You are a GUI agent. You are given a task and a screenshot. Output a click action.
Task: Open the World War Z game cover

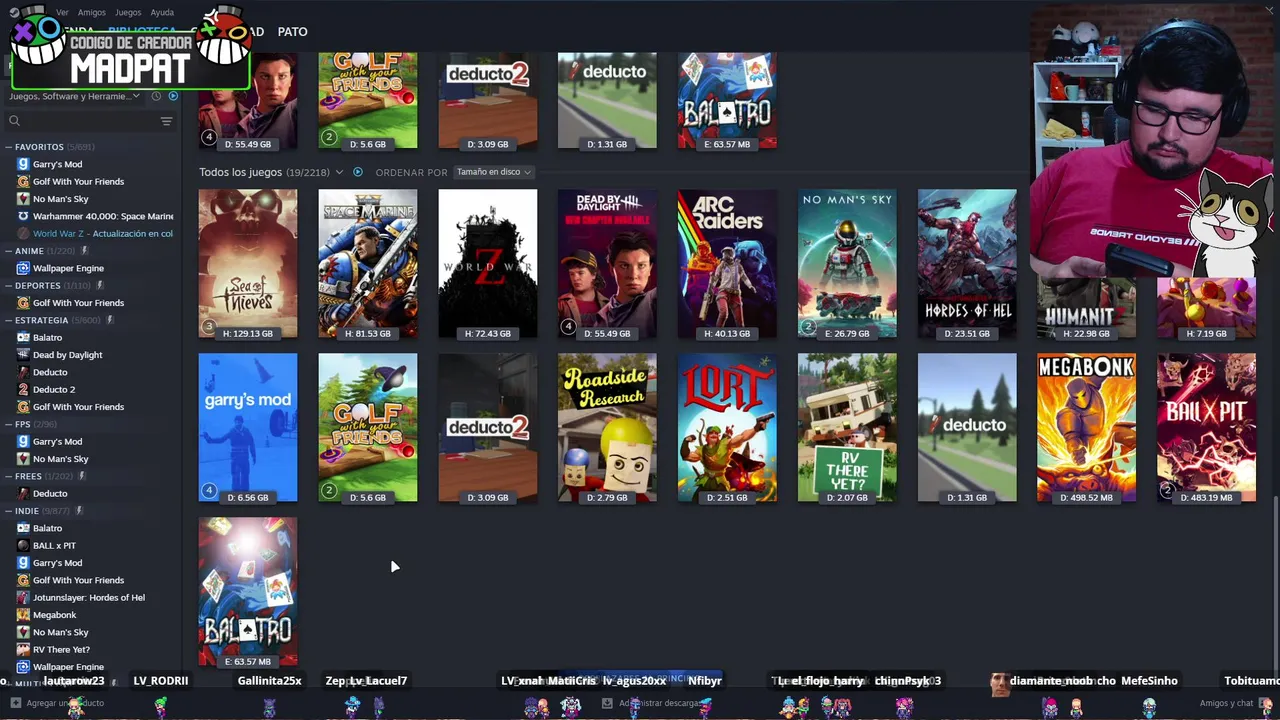coord(488,264)
